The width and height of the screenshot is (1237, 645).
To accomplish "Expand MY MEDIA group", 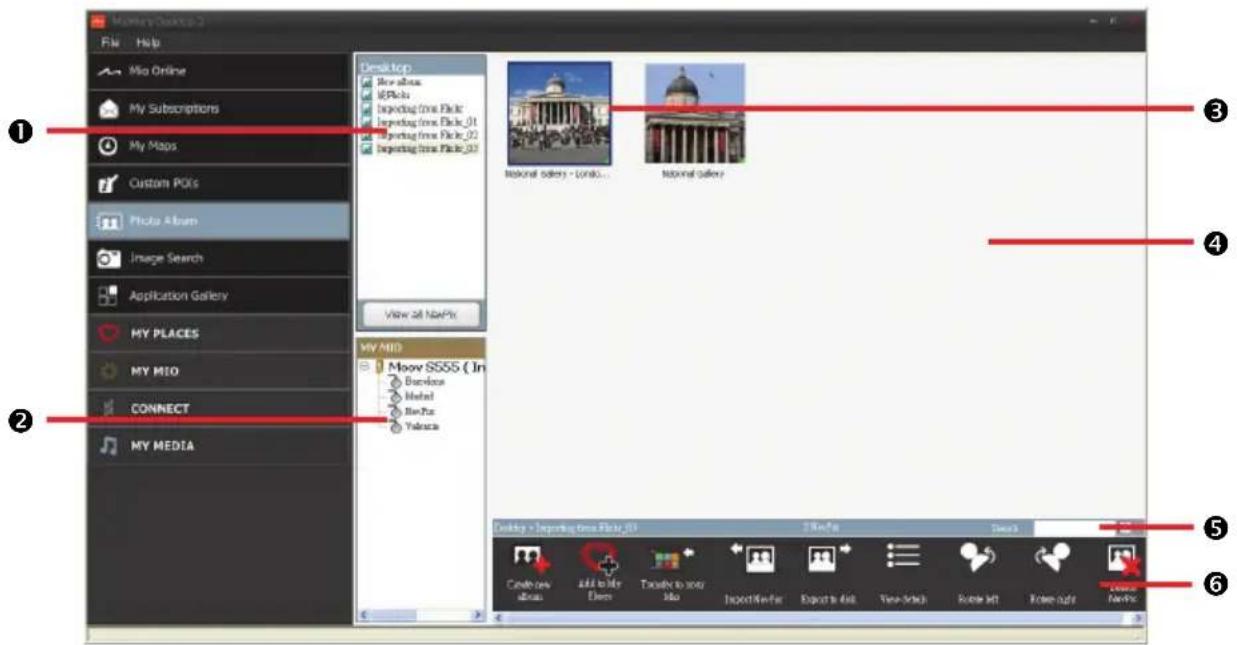I will tap(219, 446).
